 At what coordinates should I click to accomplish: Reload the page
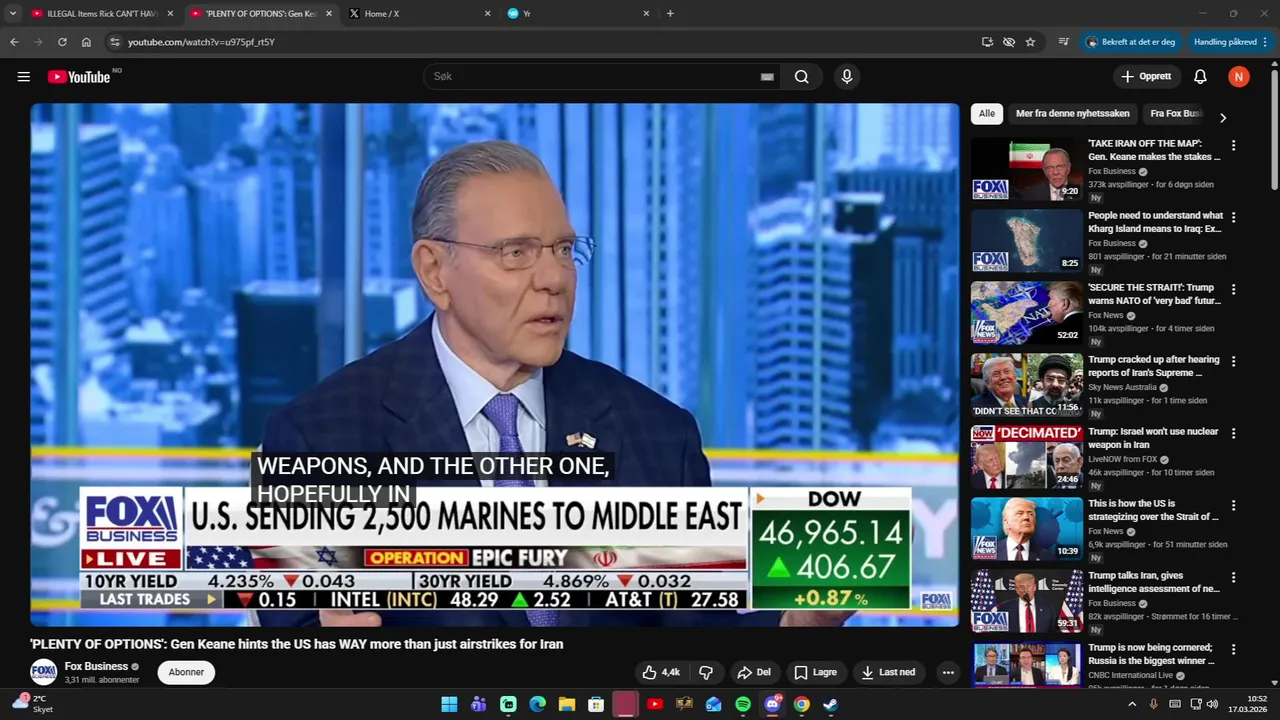click(x=62, y=42)
